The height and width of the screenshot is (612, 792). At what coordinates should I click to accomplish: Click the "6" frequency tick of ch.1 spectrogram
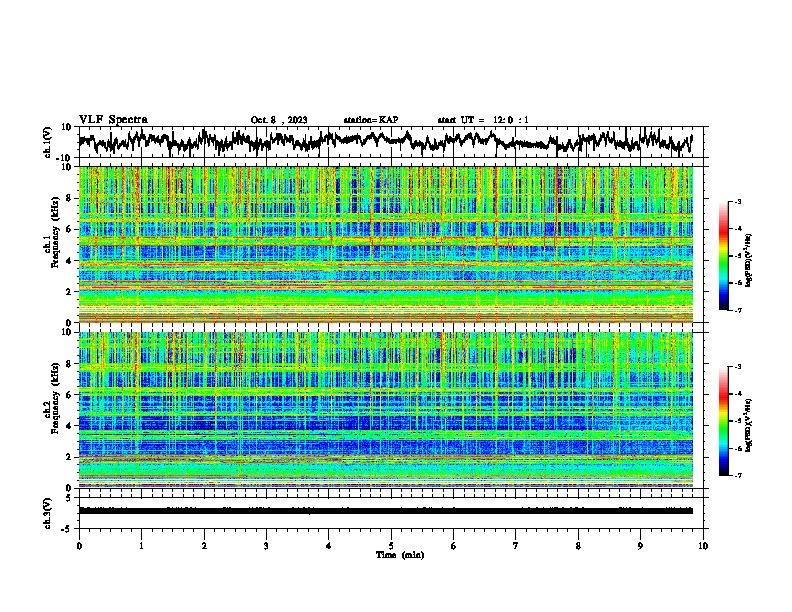69,229
